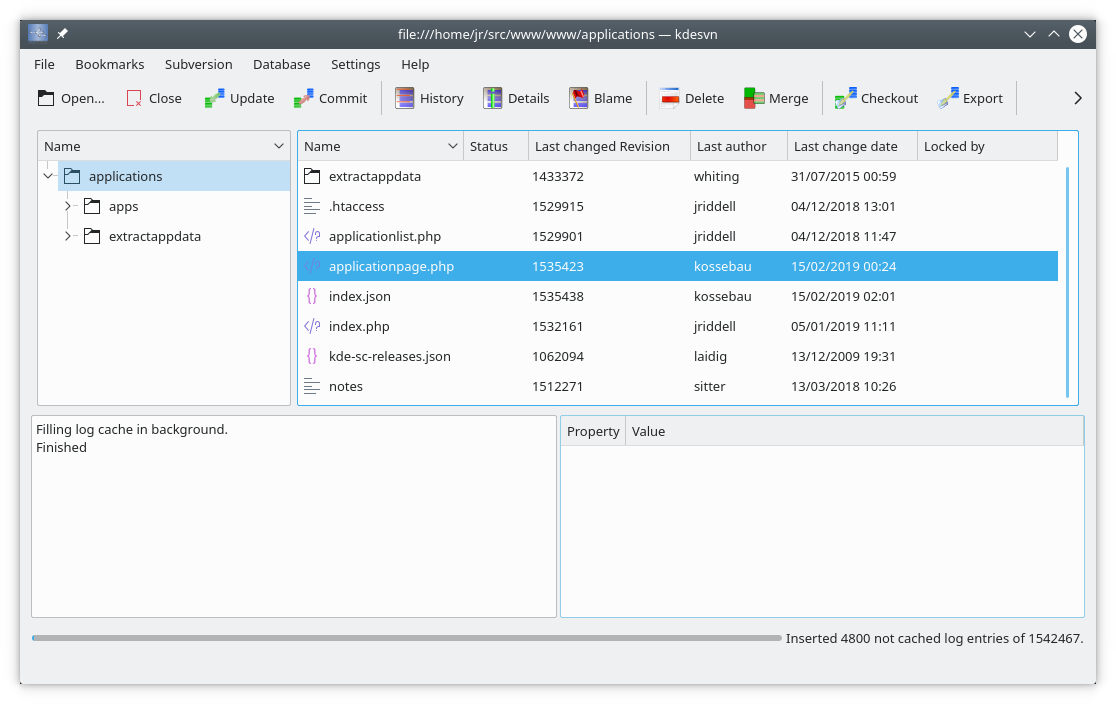Expand the apps folder in the tree
Viewport: 1116px width, 704px height.
tap(68, 207)
